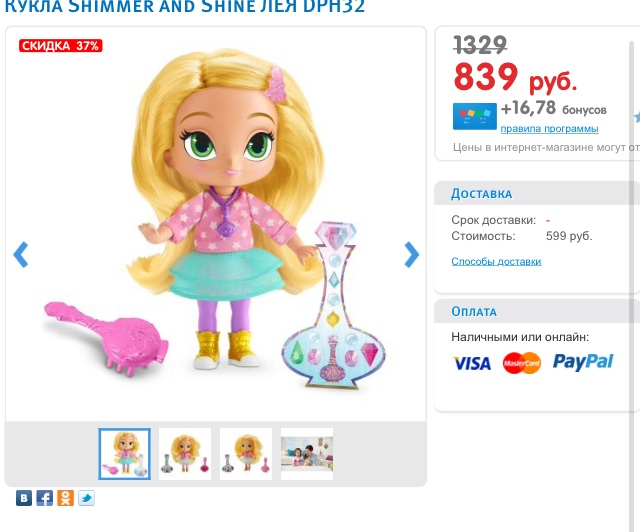Click the VISA payment logo

[x=472, y=362]
